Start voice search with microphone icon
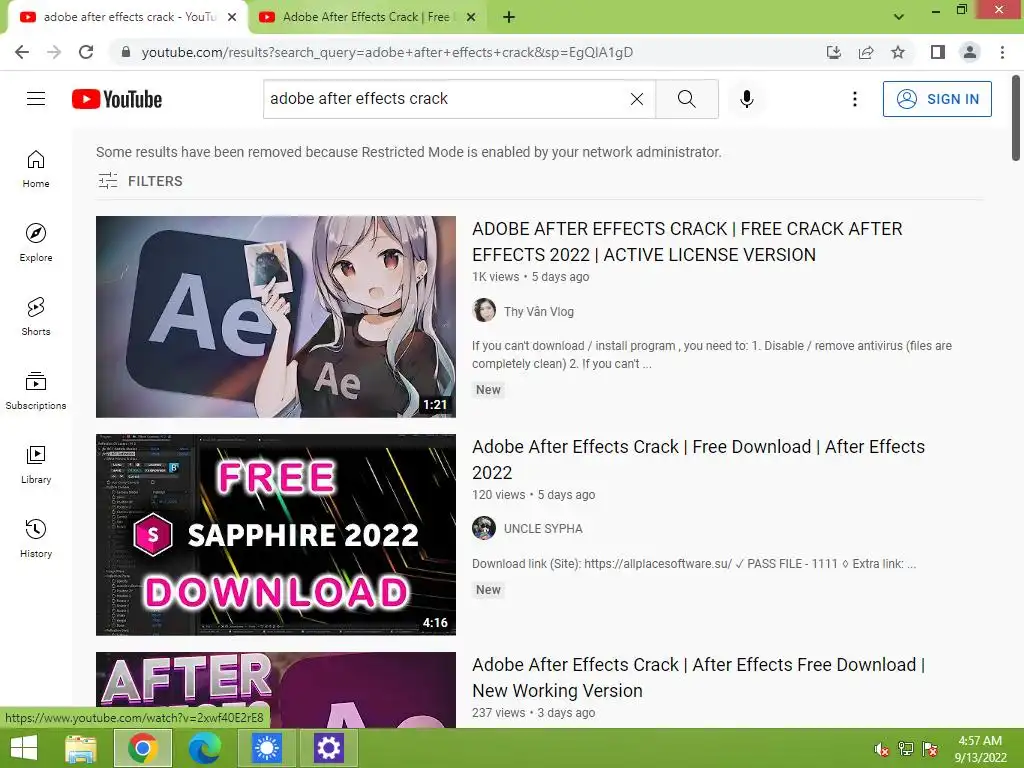 [746, 99]
